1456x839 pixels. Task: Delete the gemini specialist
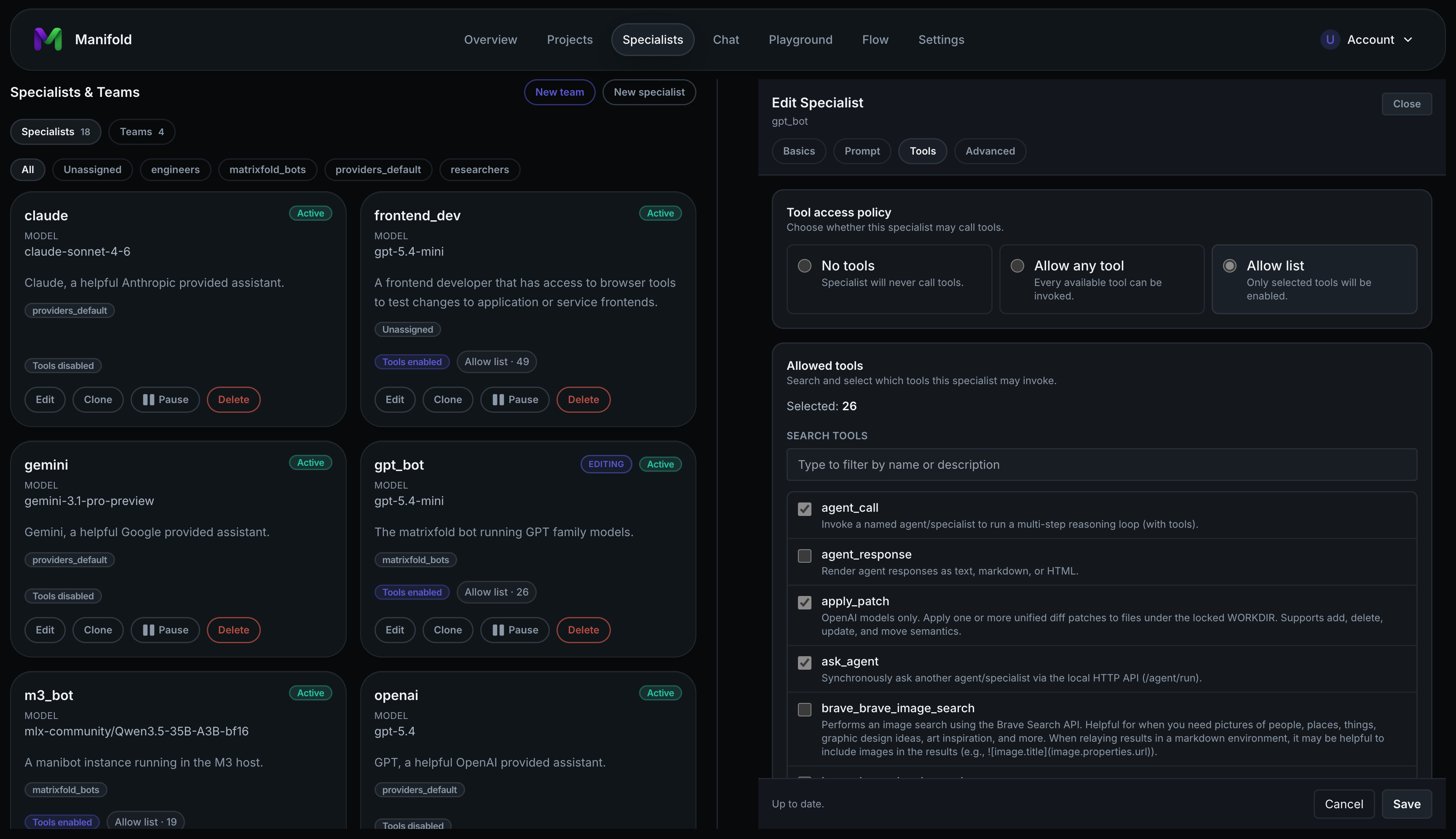click(233, 630)
